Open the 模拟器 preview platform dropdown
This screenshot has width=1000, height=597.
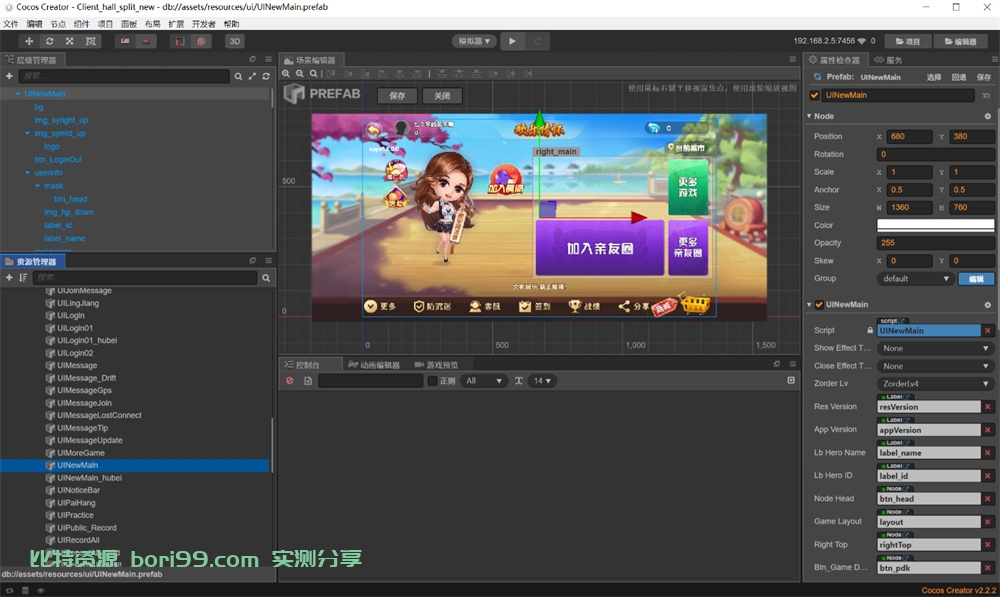474,41
